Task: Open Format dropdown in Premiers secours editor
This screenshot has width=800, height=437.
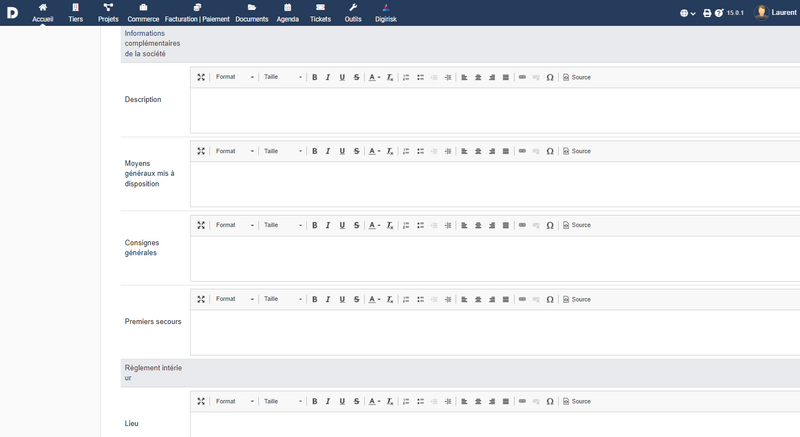Action: [x=235, y=299]
